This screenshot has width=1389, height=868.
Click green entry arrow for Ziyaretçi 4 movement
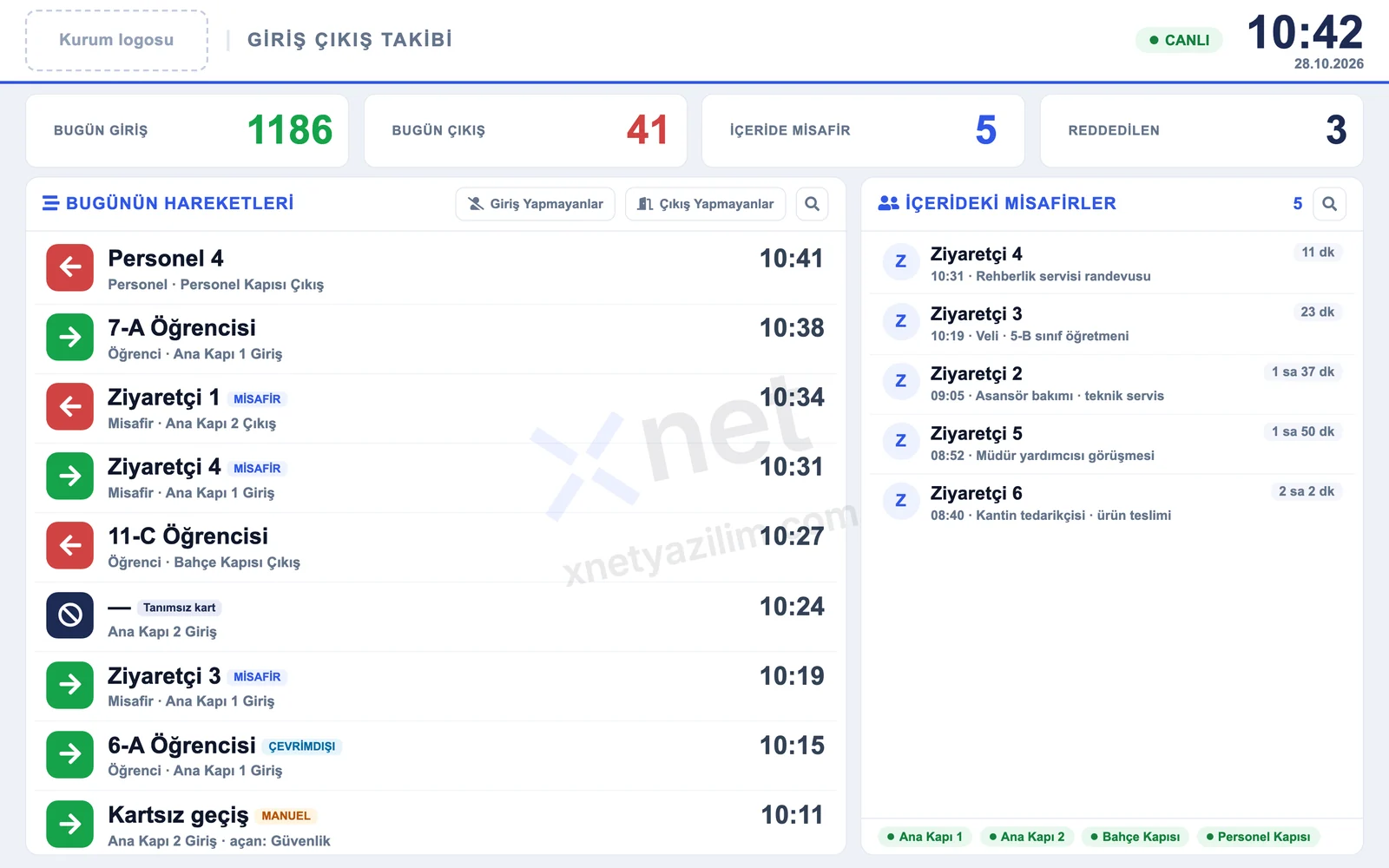(69, 476)
